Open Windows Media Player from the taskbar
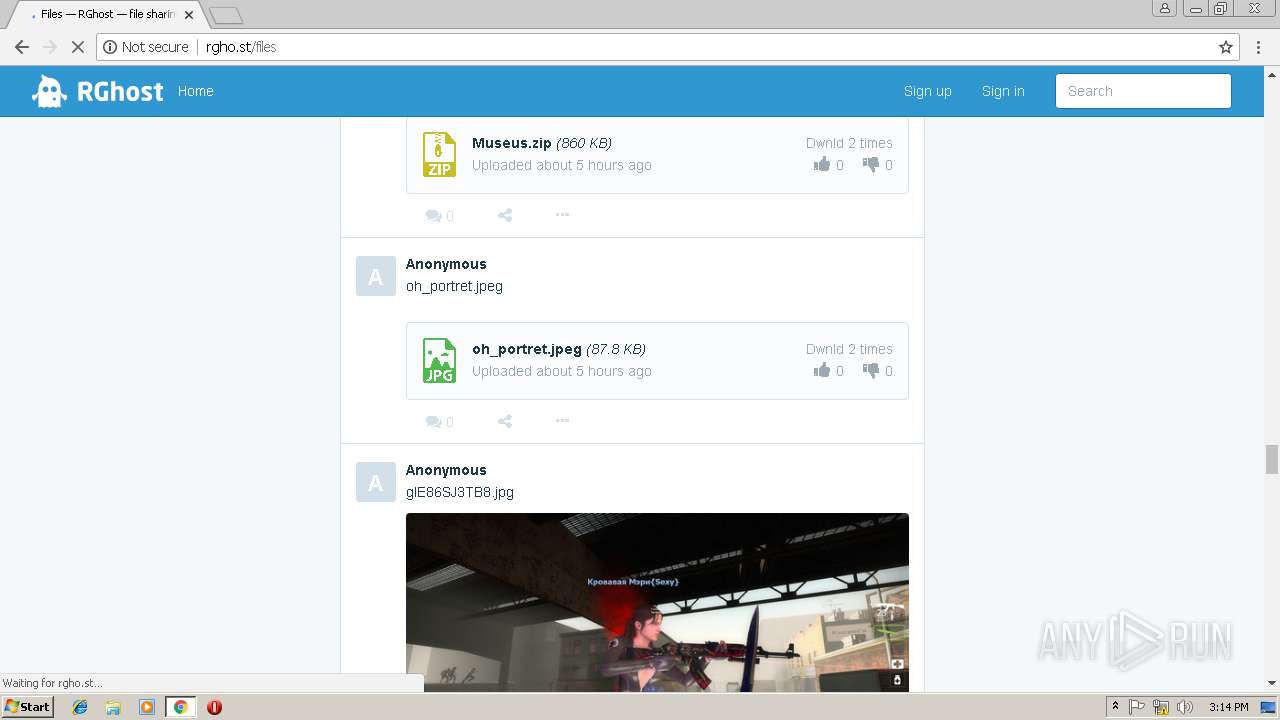 tap(146, 707)
